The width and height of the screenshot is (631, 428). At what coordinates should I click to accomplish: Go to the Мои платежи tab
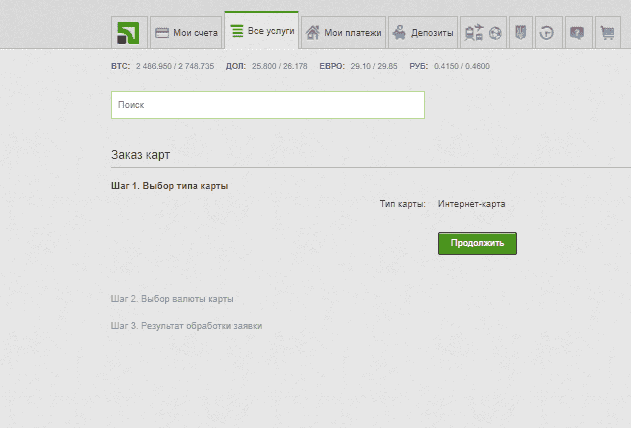point(343,33)
